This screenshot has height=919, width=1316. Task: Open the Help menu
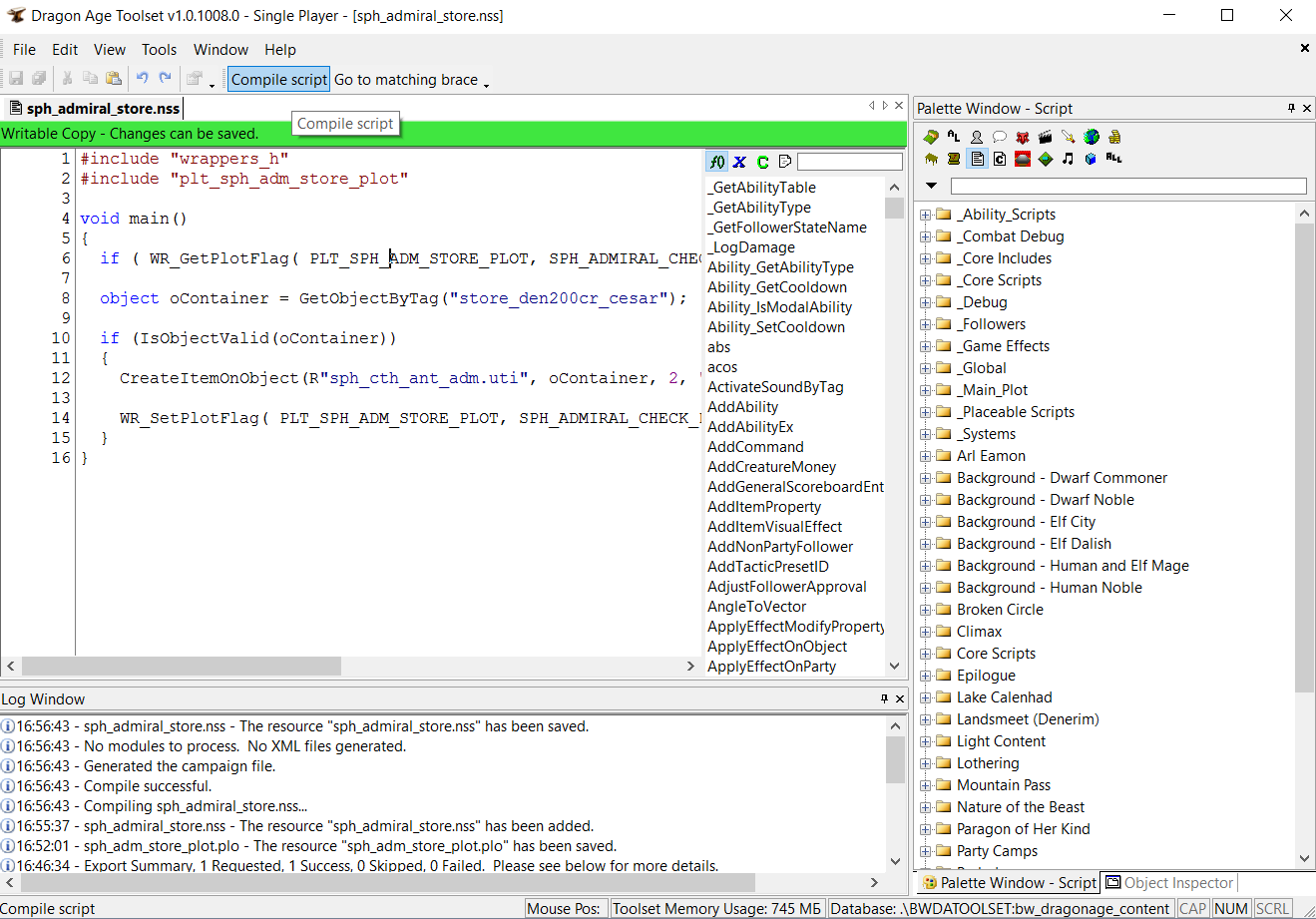coord(280,49)
